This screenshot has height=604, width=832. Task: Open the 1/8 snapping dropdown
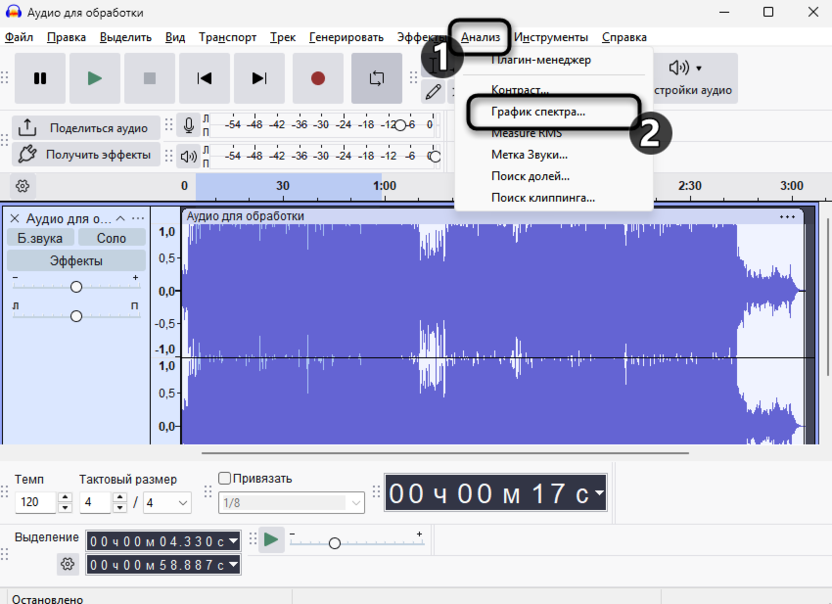click(x=290, y=503)
